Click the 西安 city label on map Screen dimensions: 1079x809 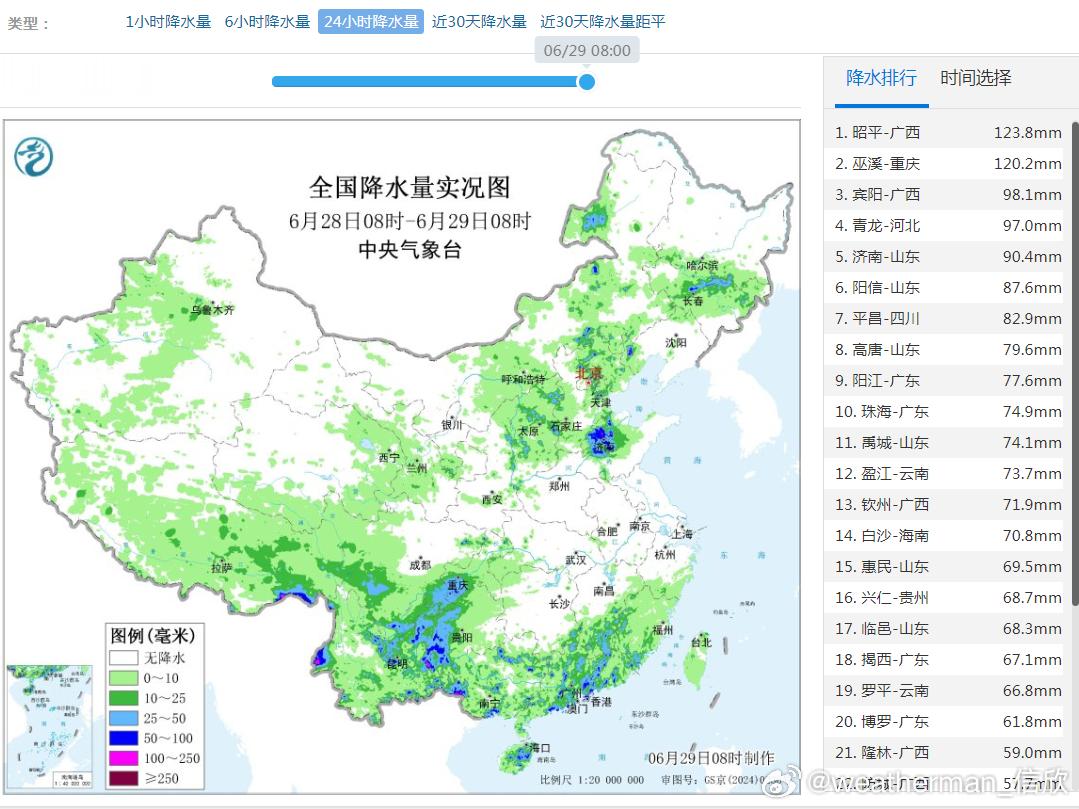[x=492, y=499]
